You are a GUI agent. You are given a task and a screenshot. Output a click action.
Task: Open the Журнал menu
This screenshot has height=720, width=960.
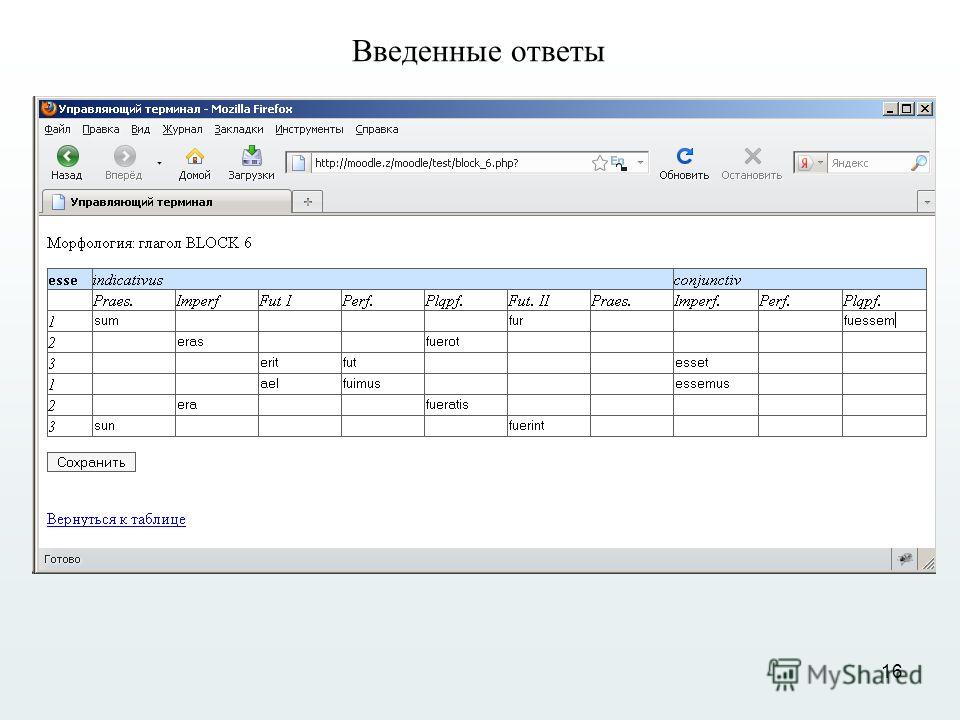[x=182, y=129]
